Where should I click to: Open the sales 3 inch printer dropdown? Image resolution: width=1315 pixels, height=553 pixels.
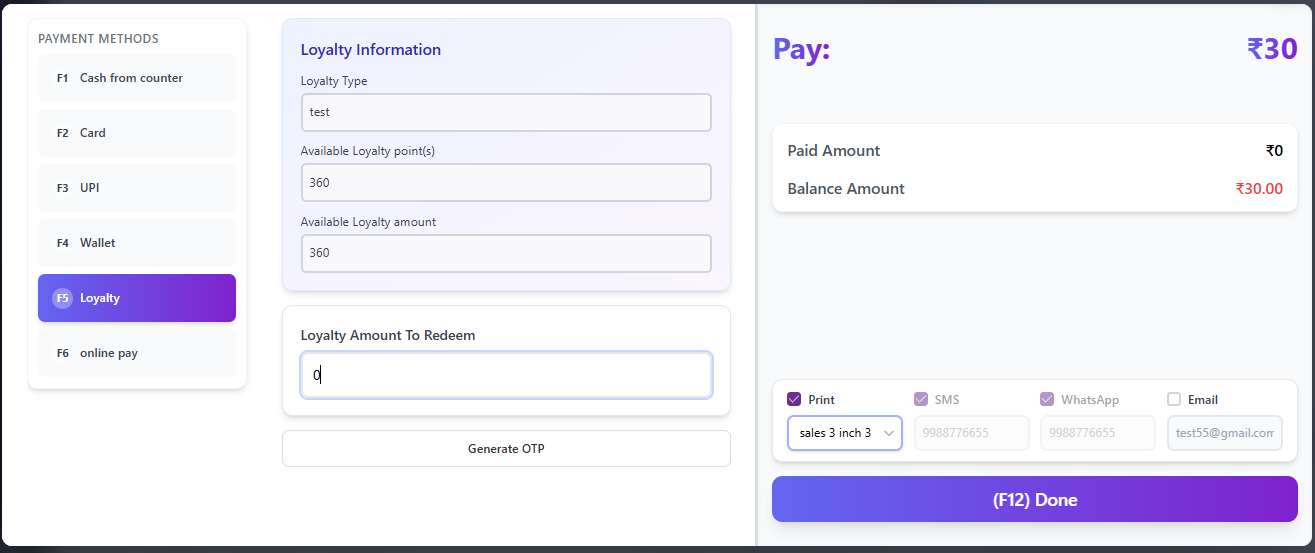click(845, 433)
